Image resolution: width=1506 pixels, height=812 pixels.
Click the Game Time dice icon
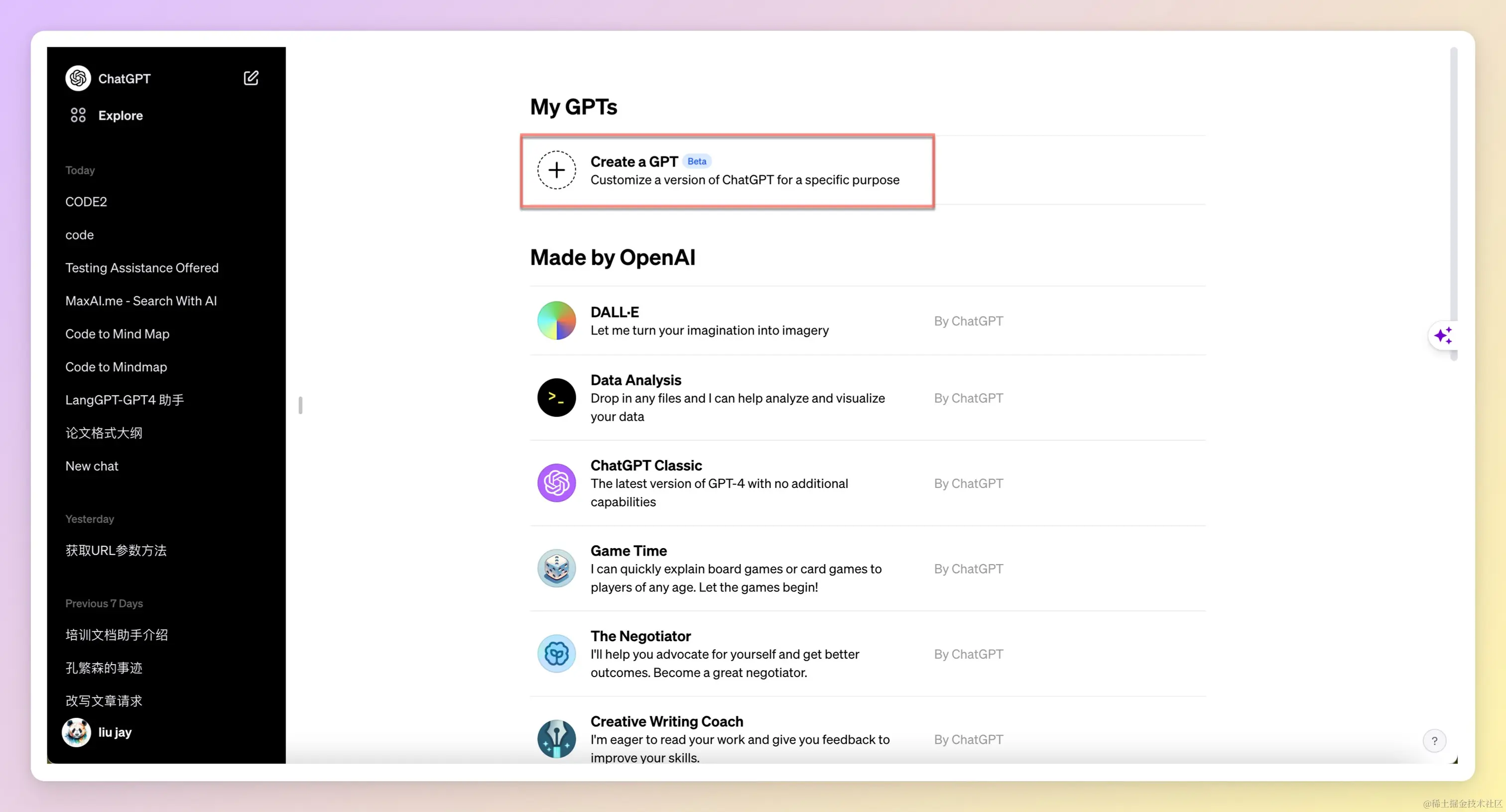[556, 568]
